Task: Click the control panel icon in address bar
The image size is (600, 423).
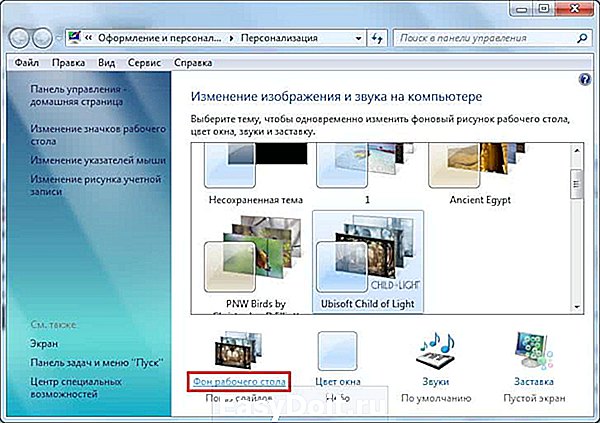Action: (x=74, y=38)
